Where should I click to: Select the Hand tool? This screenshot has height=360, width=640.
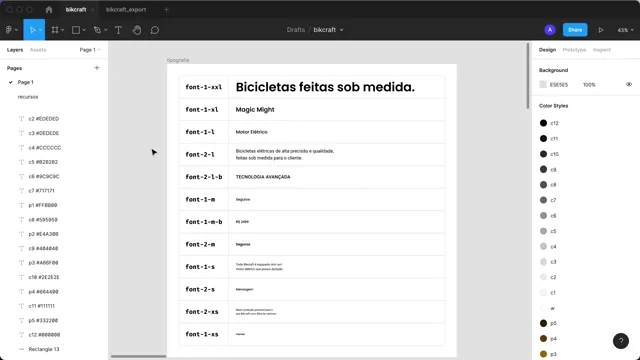(137, 30)
